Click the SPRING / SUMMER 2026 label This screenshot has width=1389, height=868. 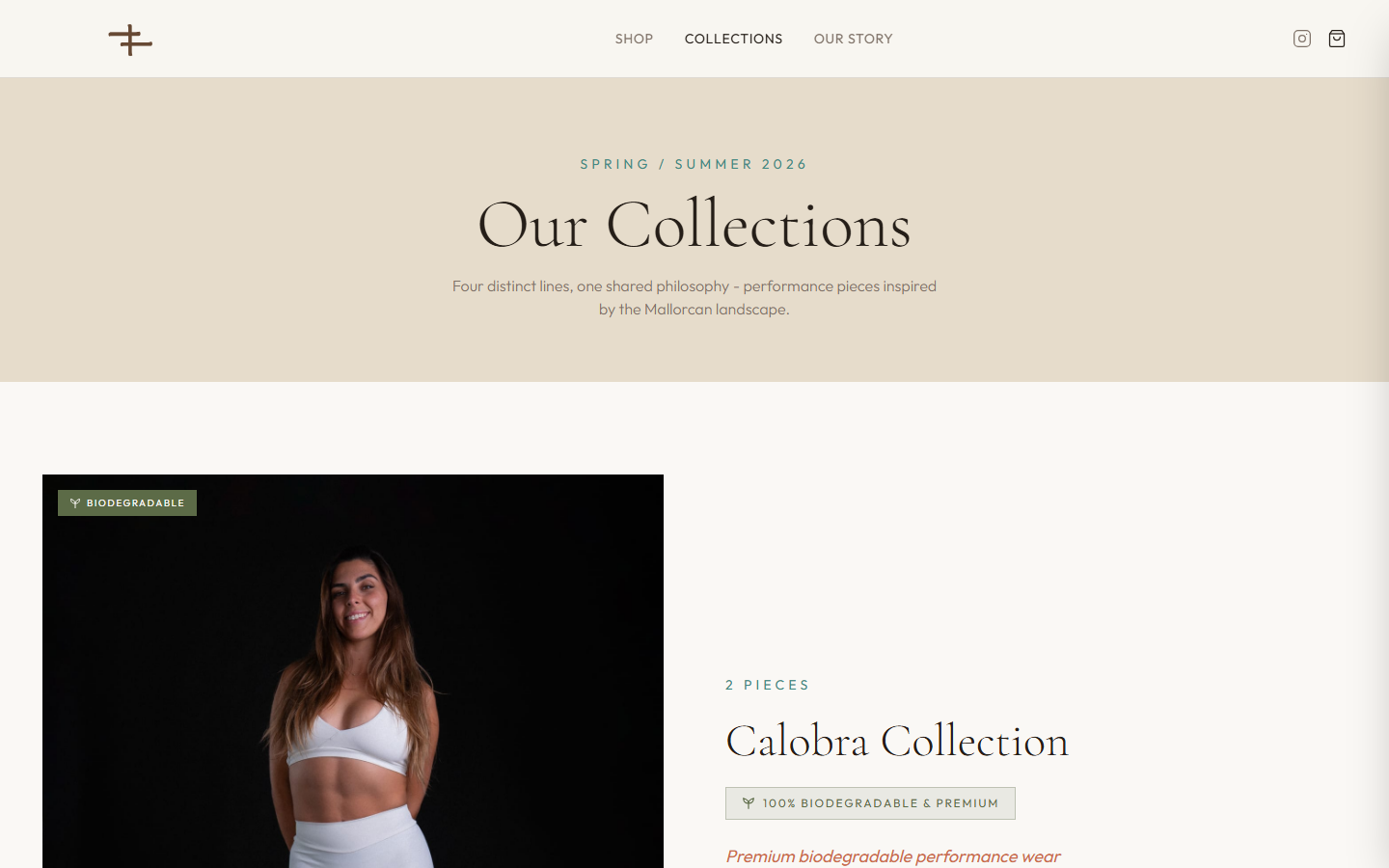[x=694, y=164]
